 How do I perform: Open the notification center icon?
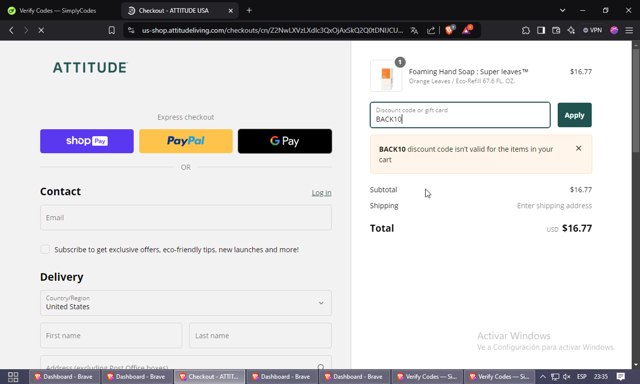point(621,377)
